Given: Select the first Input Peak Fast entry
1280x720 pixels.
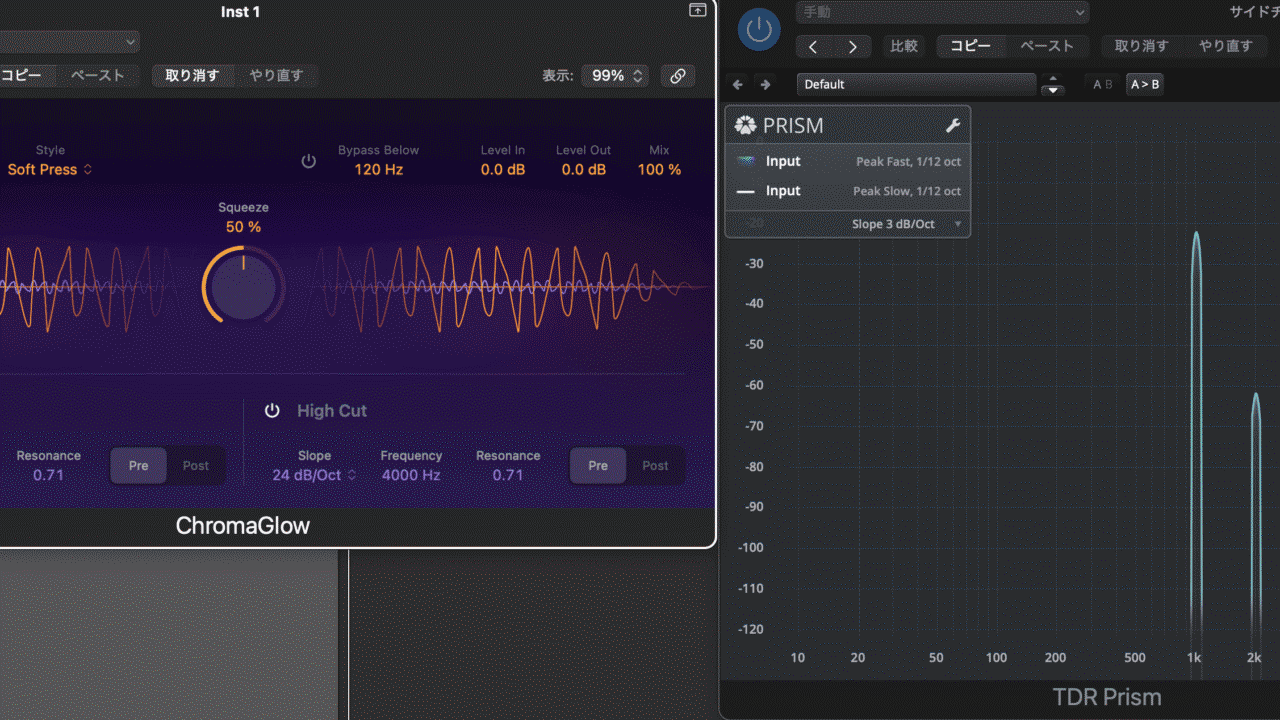Looking at the screenshot, I should [x=847, y=162].
